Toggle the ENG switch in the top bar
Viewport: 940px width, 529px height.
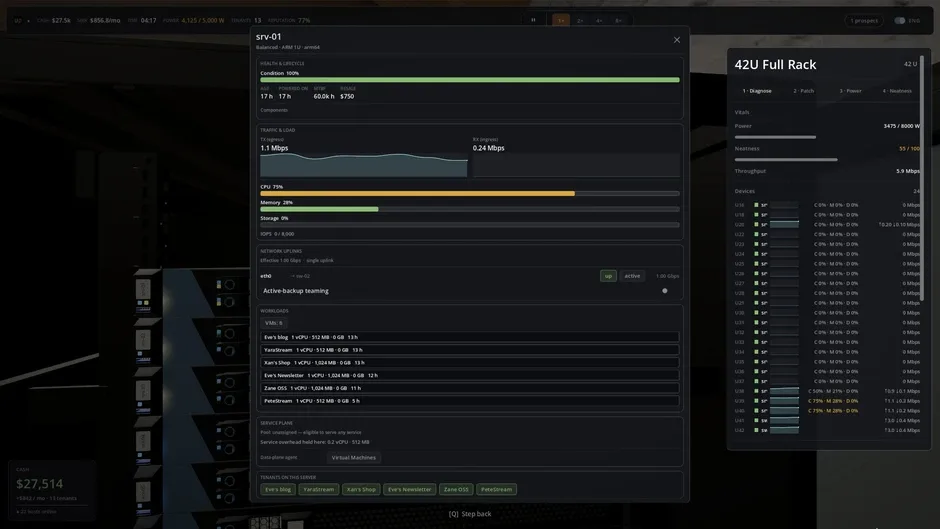click(x=900, y=20)
